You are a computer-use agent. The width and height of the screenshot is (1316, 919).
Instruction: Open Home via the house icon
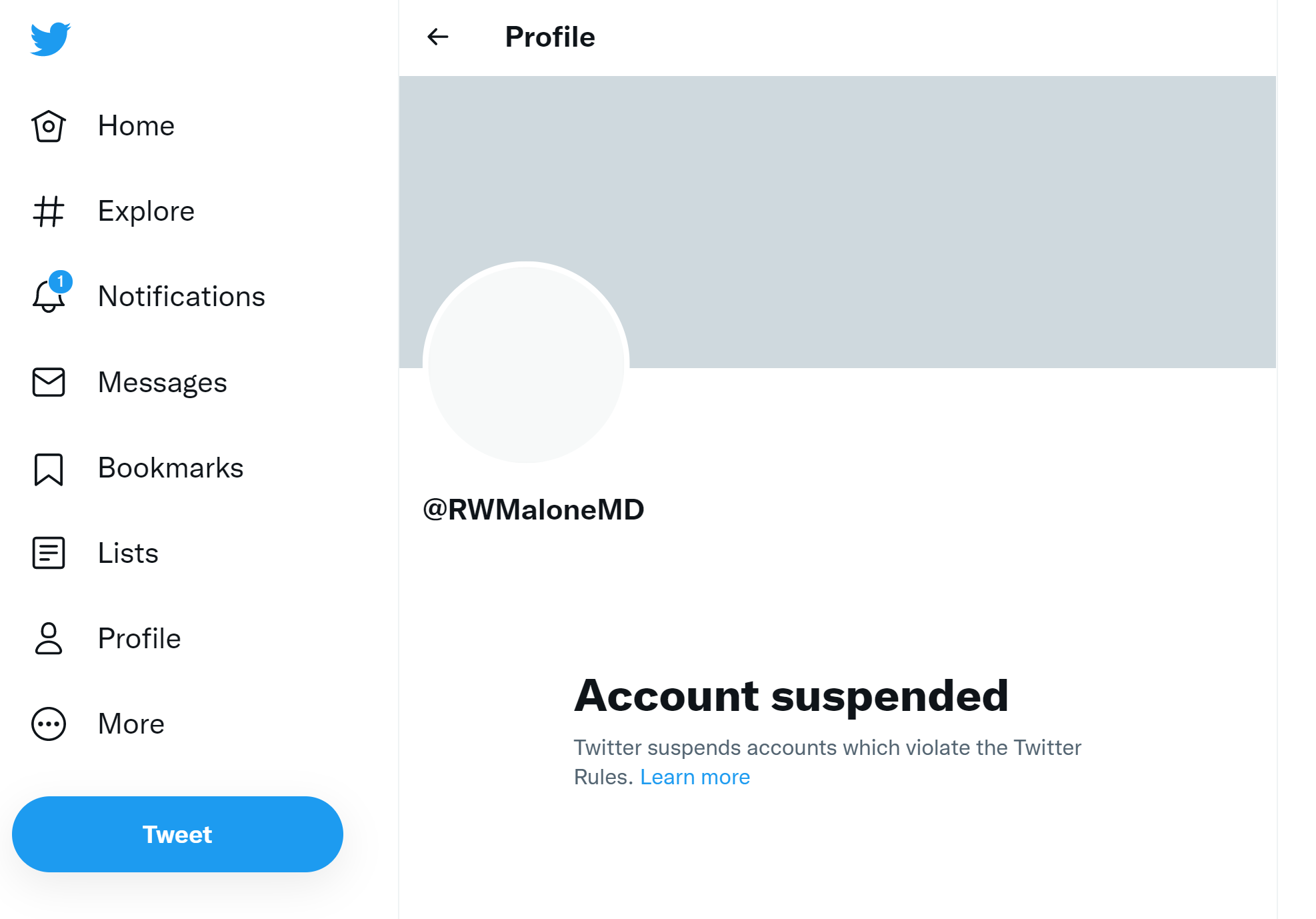pyautogui.click(x=49, y=126)
